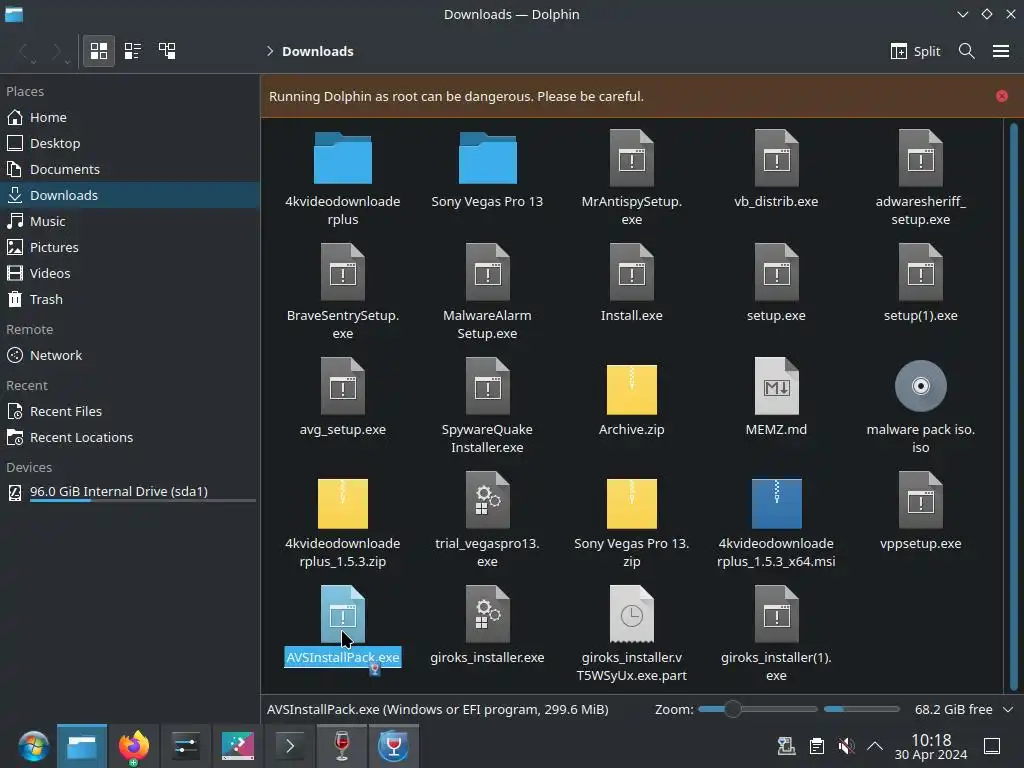Open the wine glass taskbar app
The width and height of the screenshot is (1024, 768).
[342, 746]
